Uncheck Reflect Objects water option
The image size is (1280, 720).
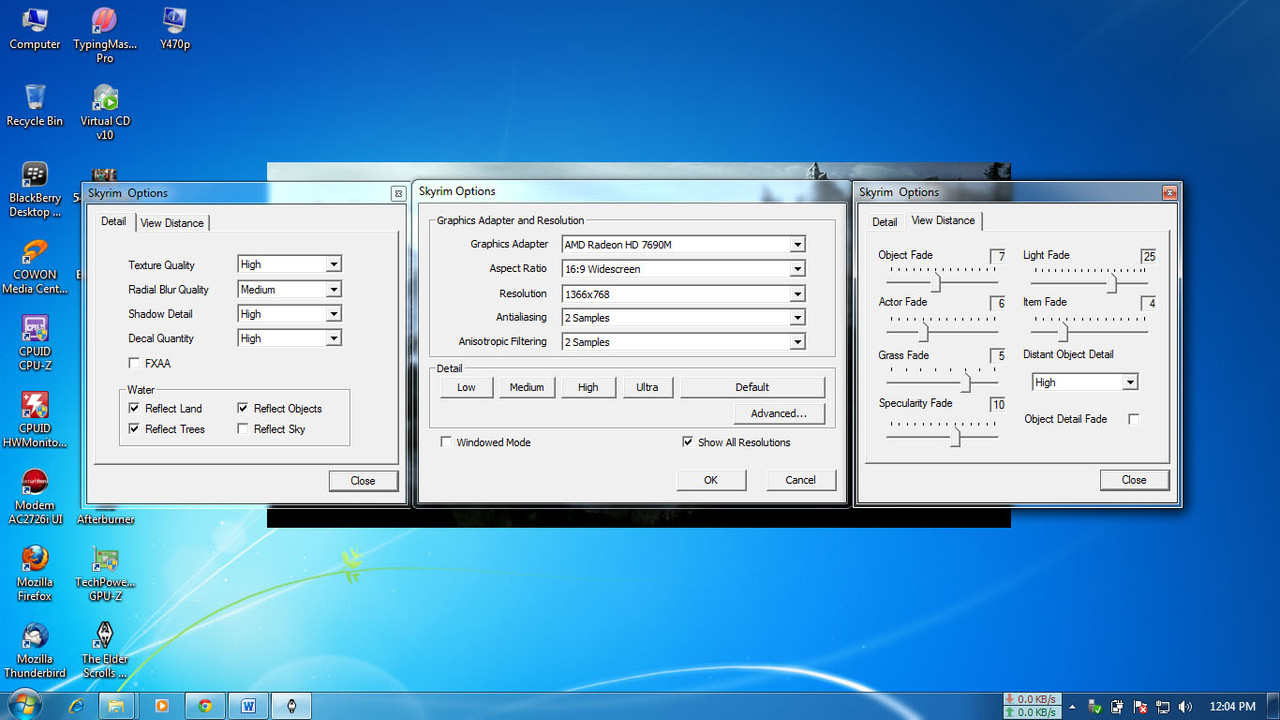coord(244,408)
